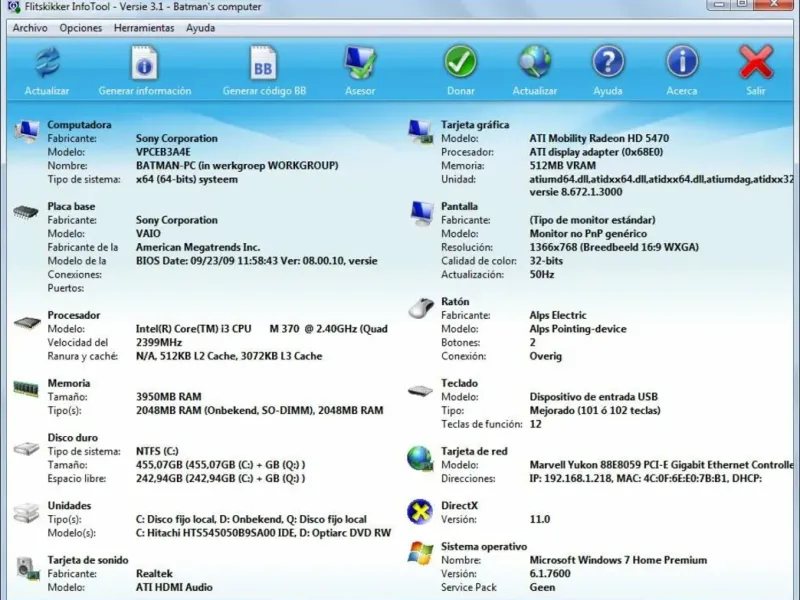Viewport: 800px width, 600px height.
Task: Open the Ayuda menu in menu bar
Action: pos(201,28)
